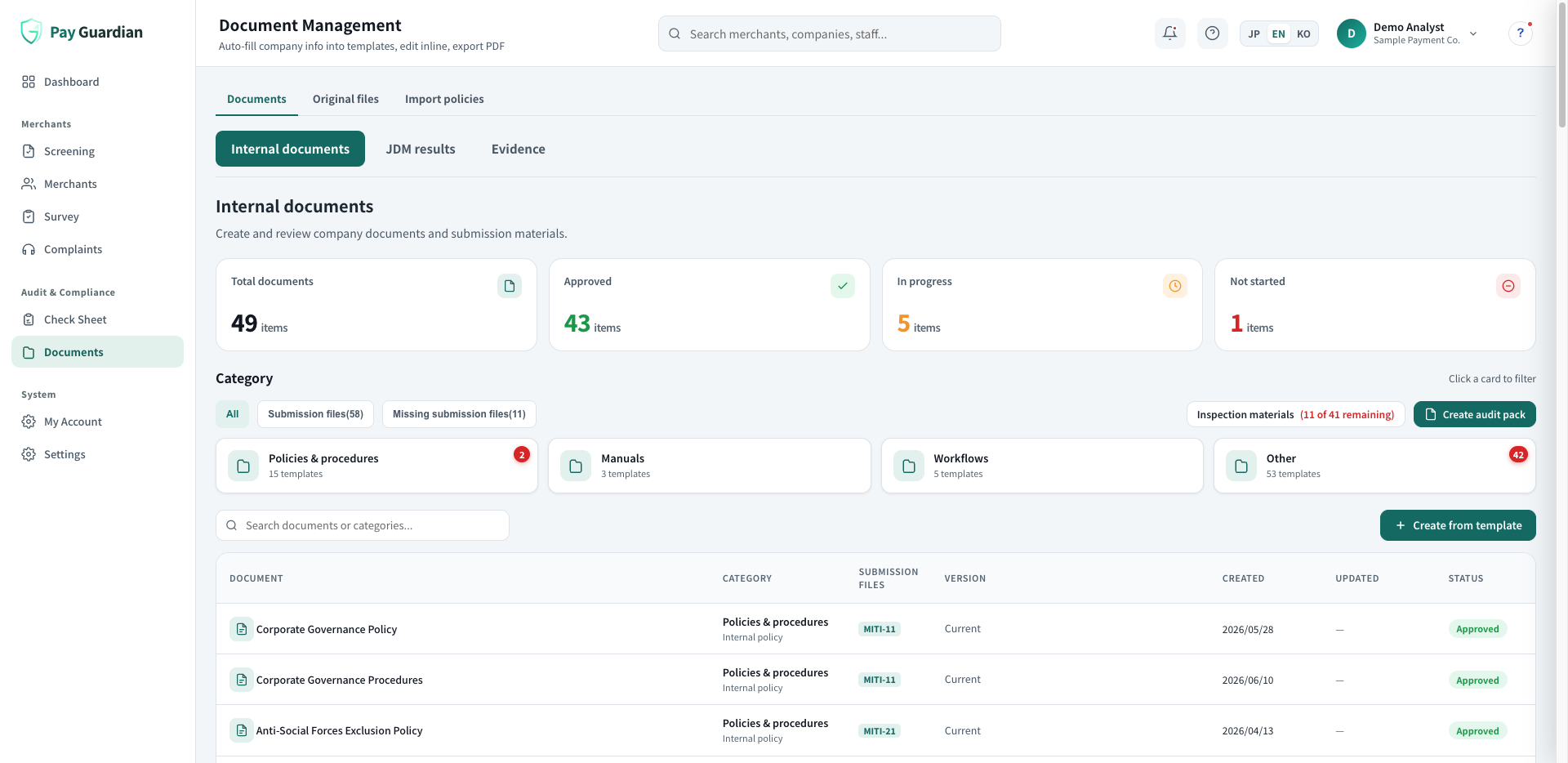Click the circled help icon beside the bell

point(1213,33)
